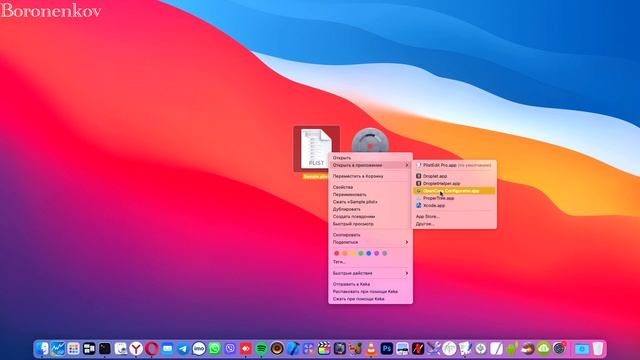Apply the purple tag color
This screenshot has width=640, height=360.
tap(377, 253)
